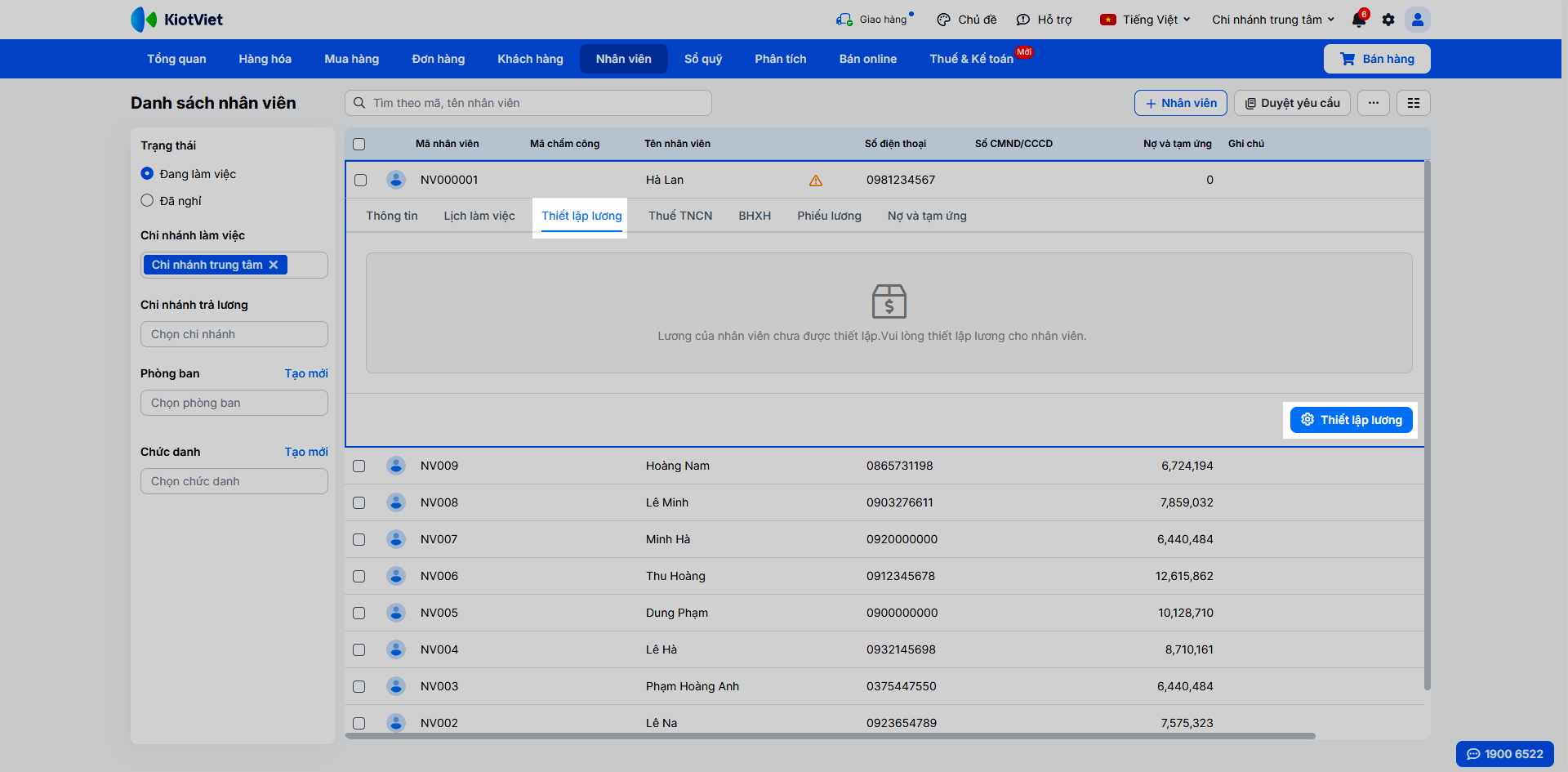The image size is (1568, 772).
Task: Click Tạo mới next to Chức danh
Action: pos(306,452)
